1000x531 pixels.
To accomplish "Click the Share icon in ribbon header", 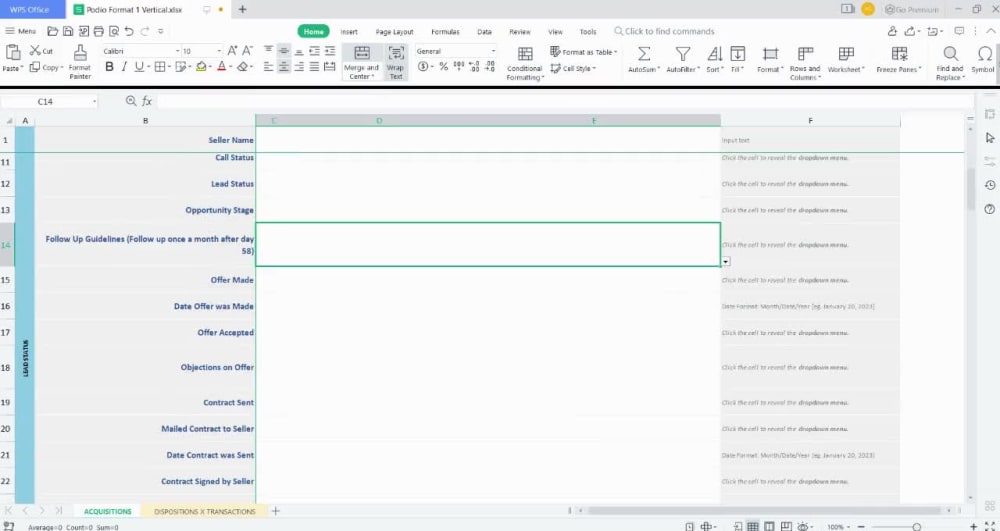I will coord(911,31).
